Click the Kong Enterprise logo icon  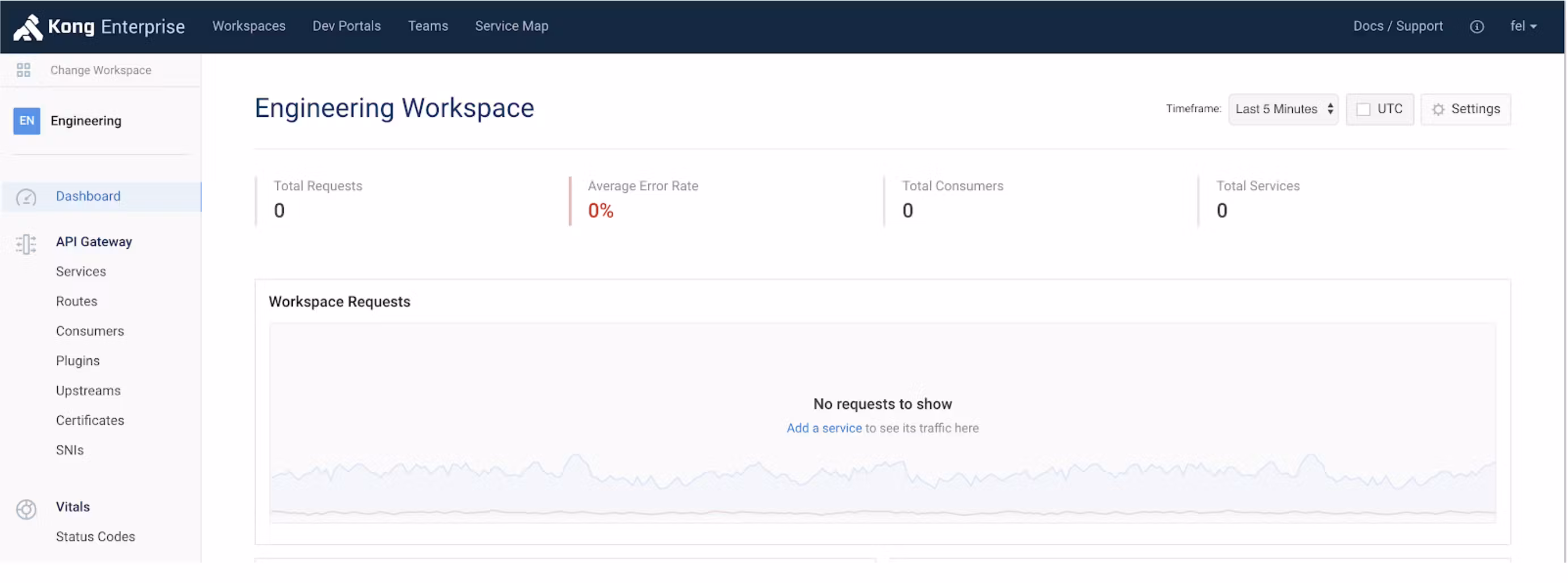click(28, 27)
